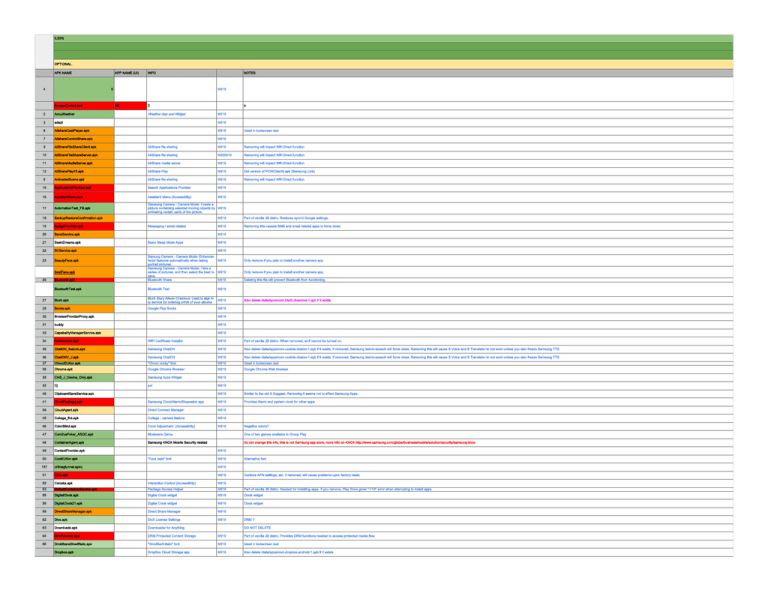
Task: Select the AllSharePlay15.apk cell
Action: 84,171
